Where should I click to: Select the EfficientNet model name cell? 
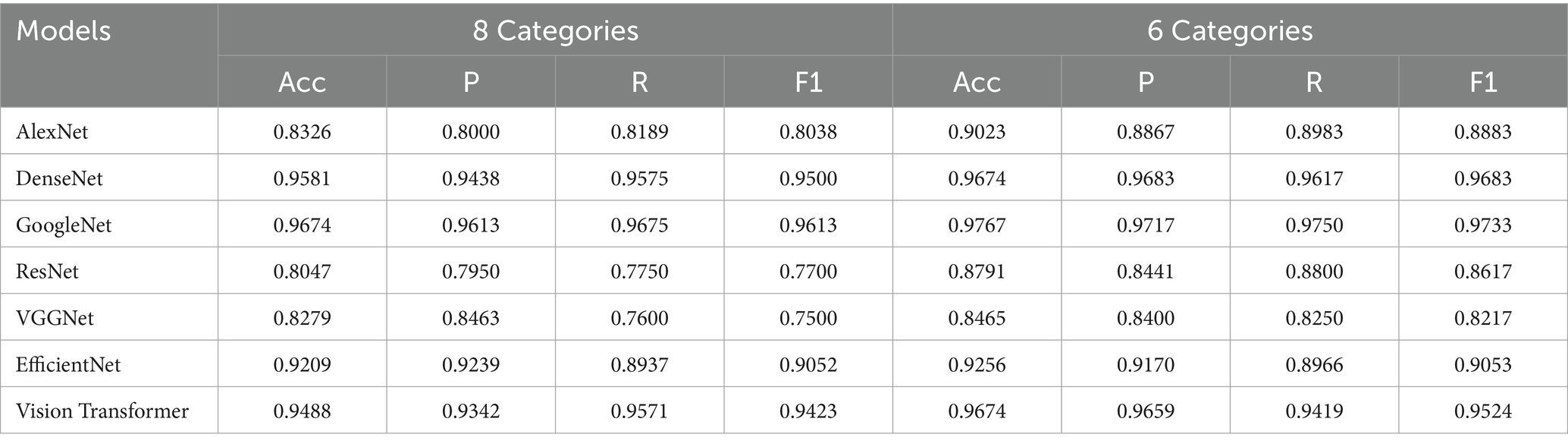coord(68,365)
